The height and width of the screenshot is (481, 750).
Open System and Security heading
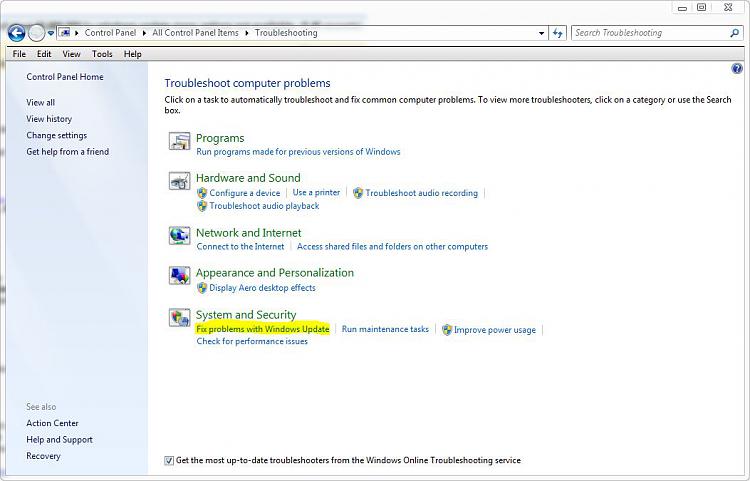(x=246, y=315)
